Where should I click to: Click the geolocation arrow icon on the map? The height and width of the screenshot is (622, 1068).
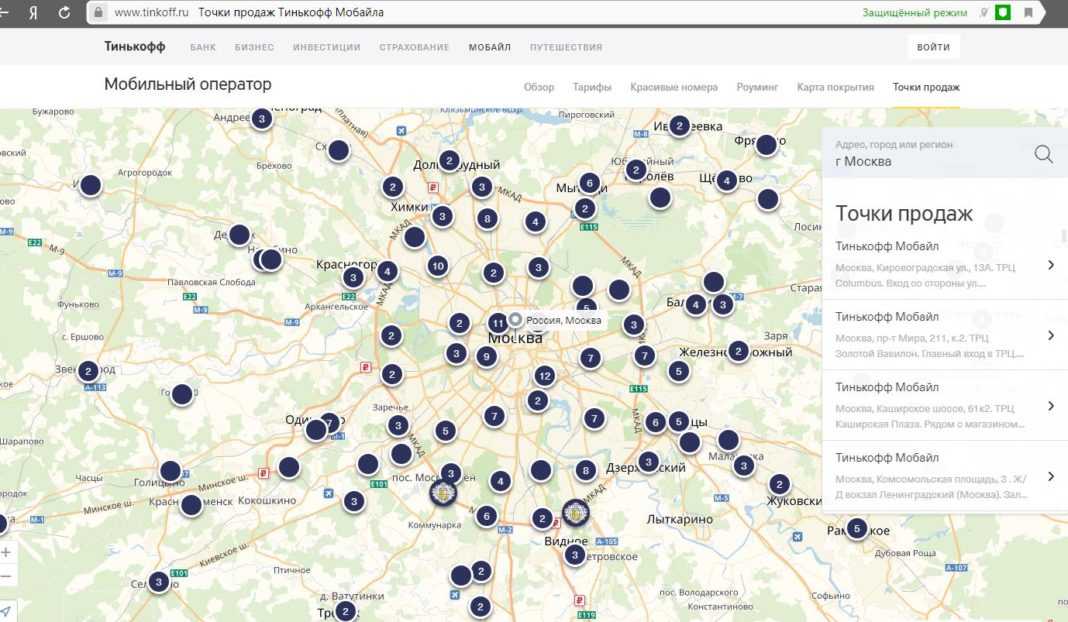pos(5,610)
